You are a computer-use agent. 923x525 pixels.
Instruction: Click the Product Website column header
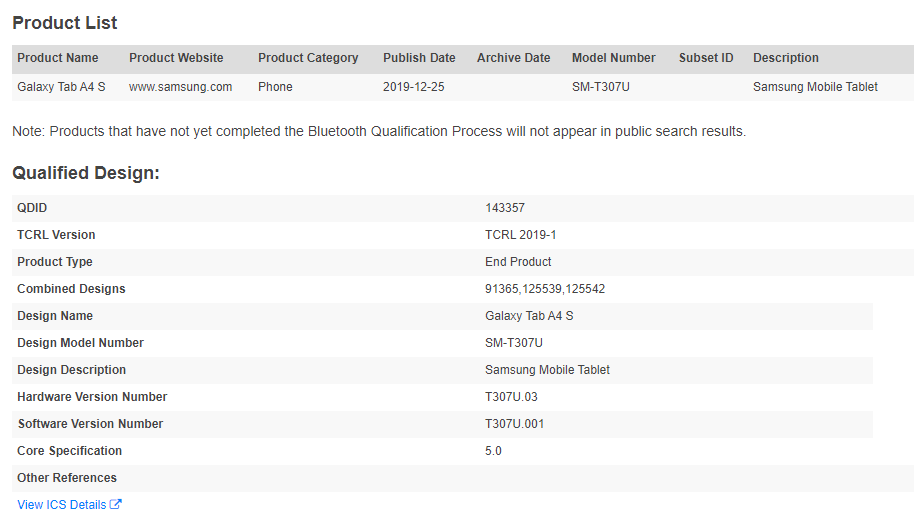[x=176, y=58]
